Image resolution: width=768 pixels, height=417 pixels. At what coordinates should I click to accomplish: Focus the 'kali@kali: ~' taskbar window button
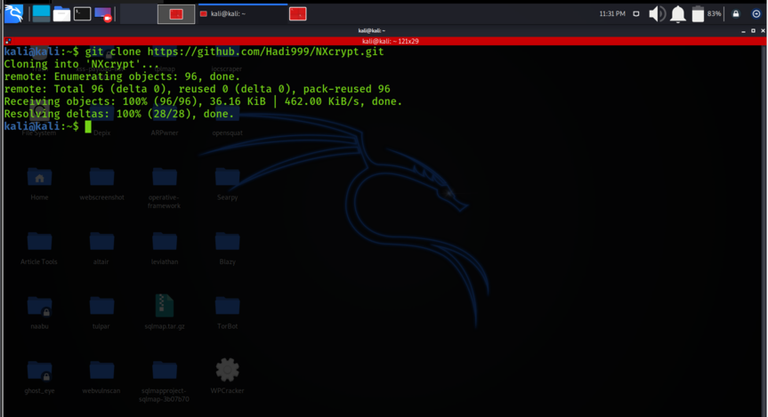coord(242,14)
